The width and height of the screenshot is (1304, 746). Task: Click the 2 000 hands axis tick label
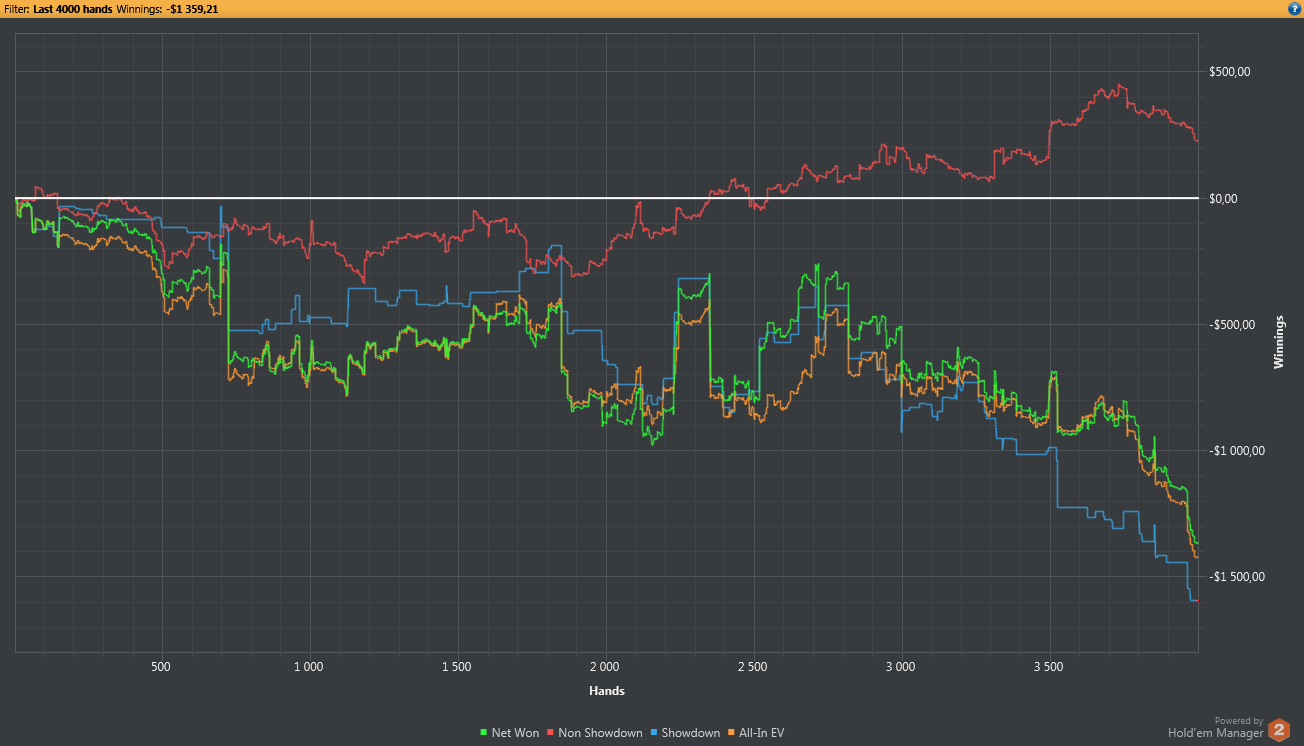(x=604, y=666)
